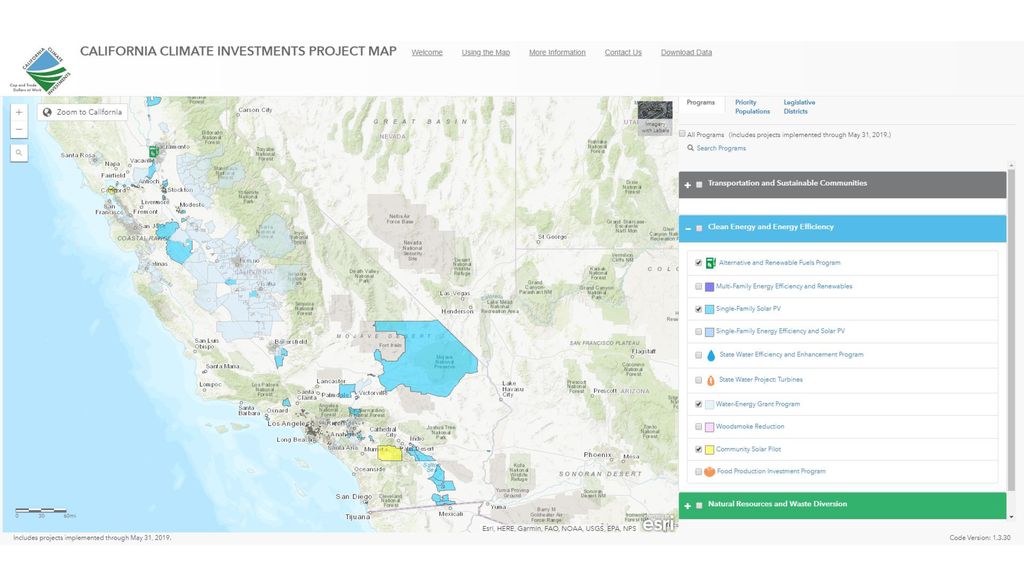Click the Alternative and Renewable Fuels pump icon
1024x576 pixels.
pos(711,263)
